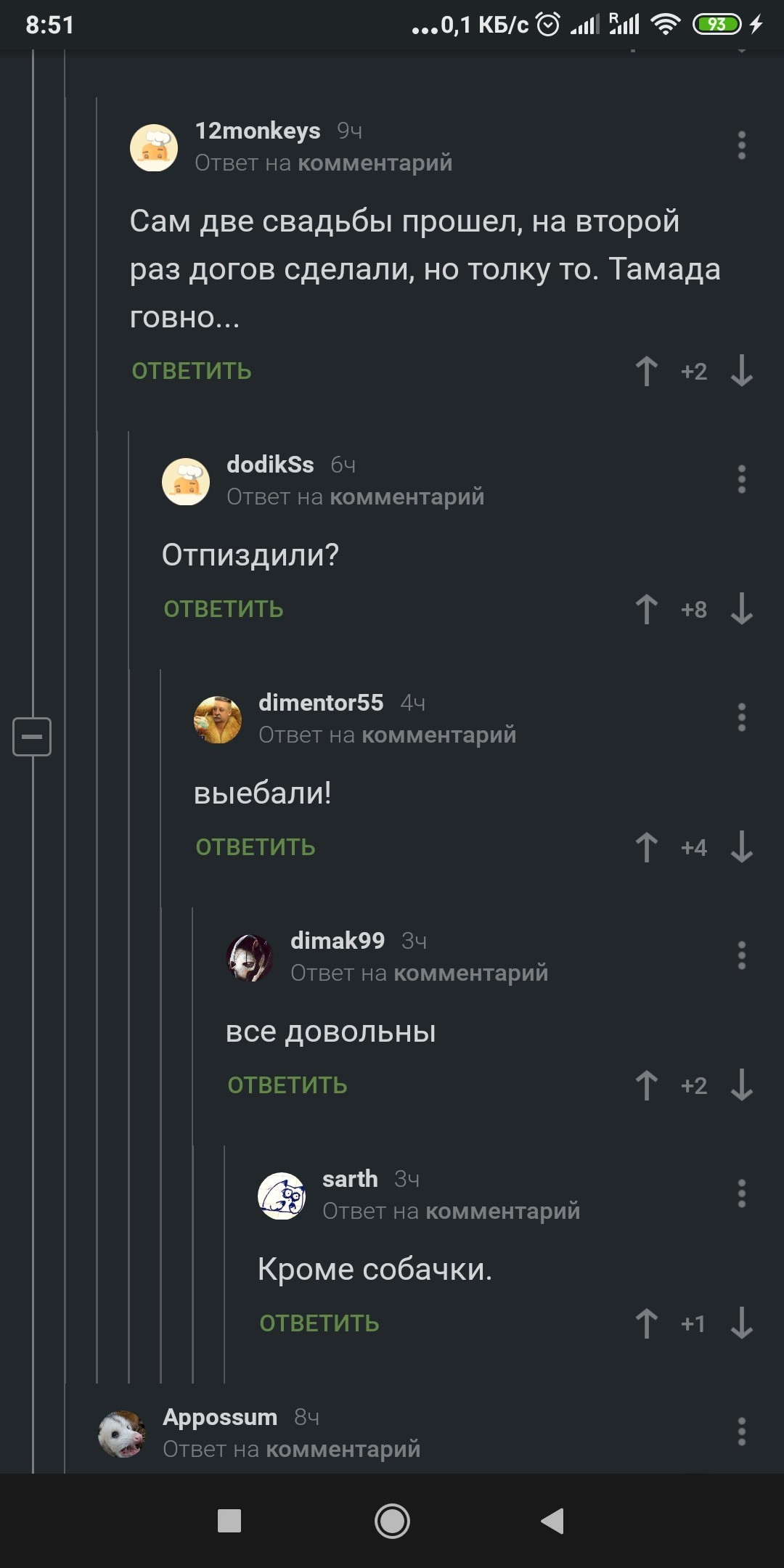
Task: Open three-dot menu on dodikSs comment
Action: point(741,479)
